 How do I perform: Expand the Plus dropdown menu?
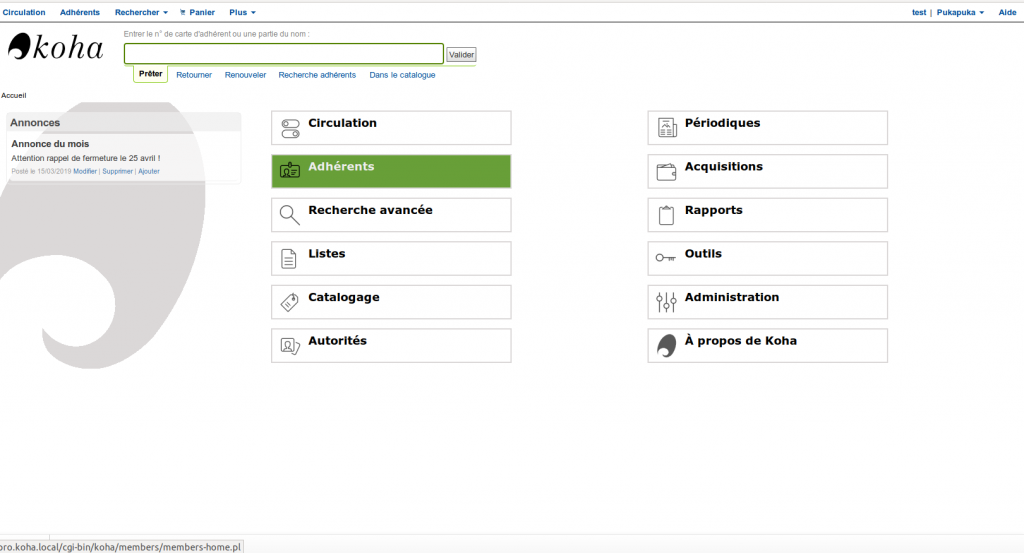(x=242, y=12)
